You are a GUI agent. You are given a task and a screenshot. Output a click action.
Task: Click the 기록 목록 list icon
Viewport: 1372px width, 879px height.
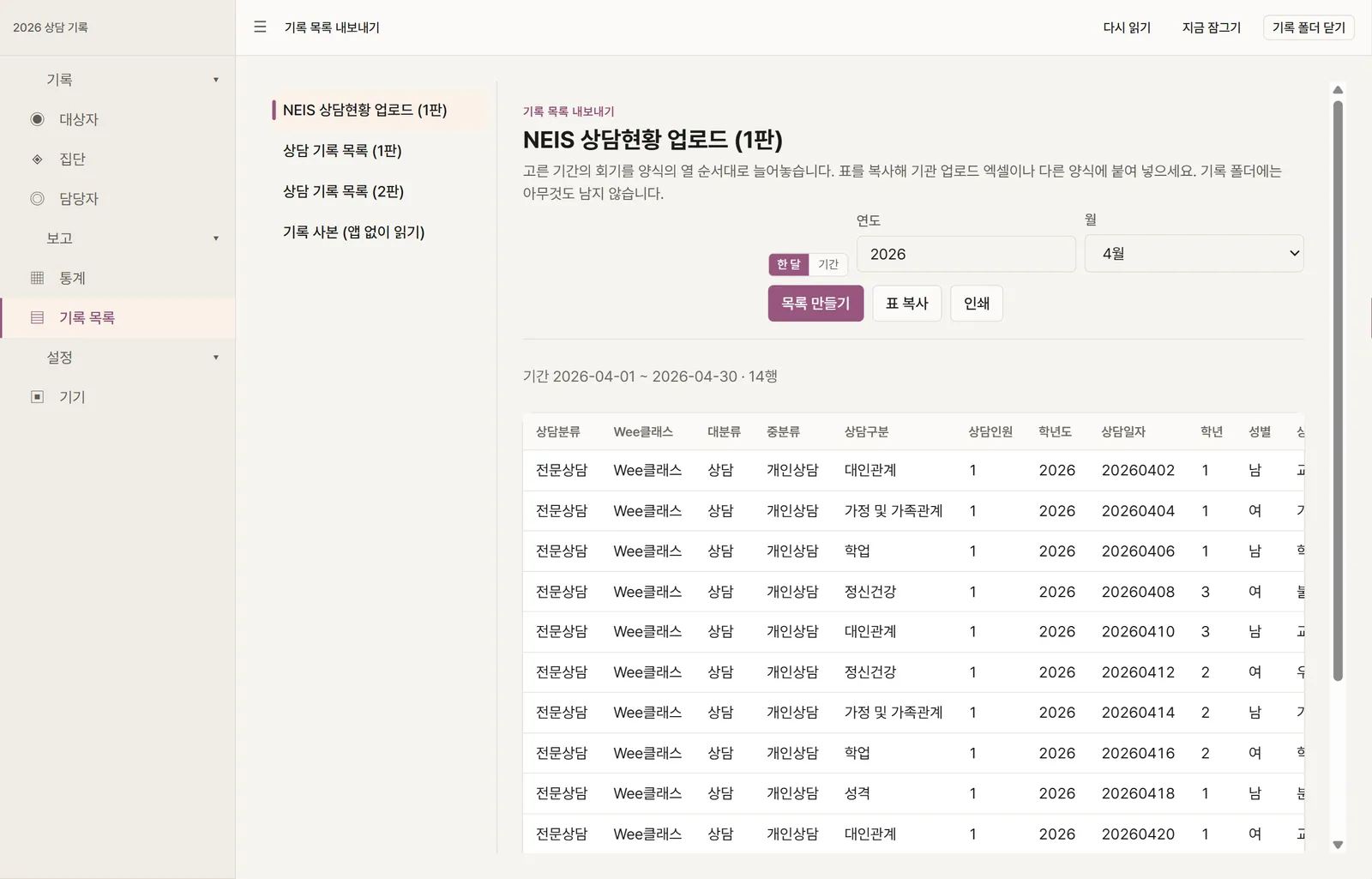pyautogui.click(x=37, y=317)
